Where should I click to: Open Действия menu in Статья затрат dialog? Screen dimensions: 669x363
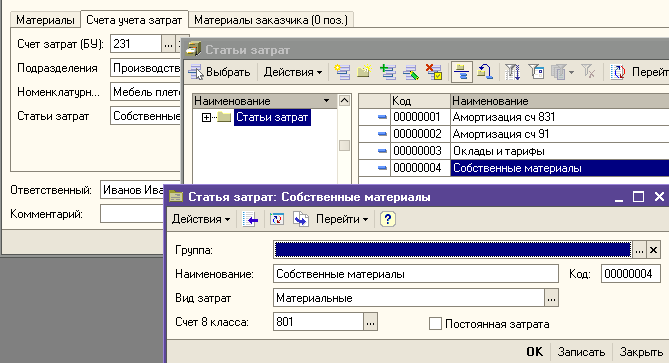point(201,219)
